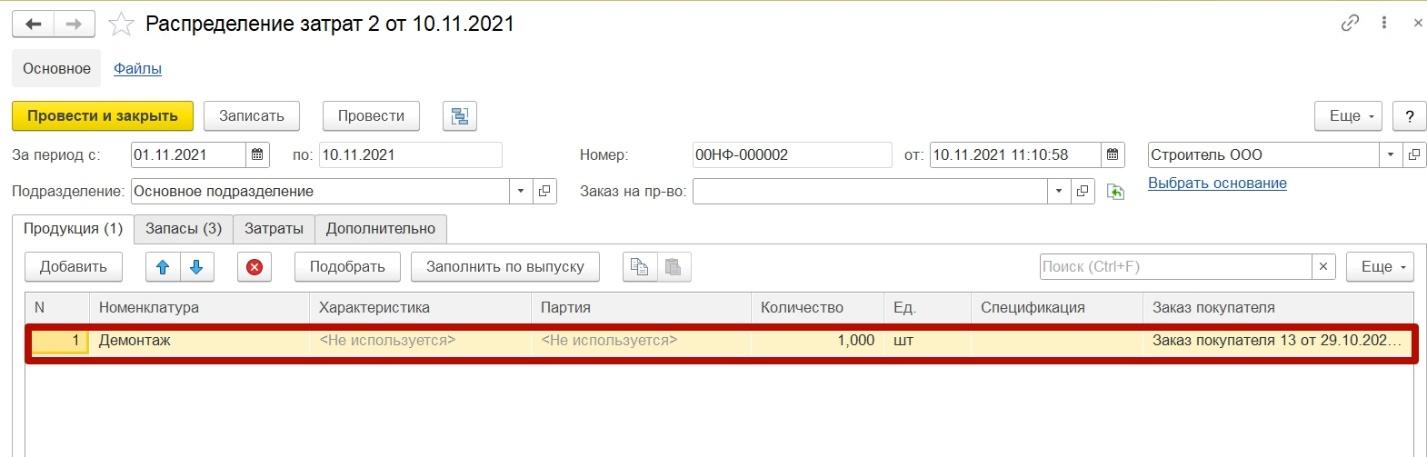The width and height of the screenshot is (1427, 457).
Task: Go back with the left arrow
Action: pos(32,23)
